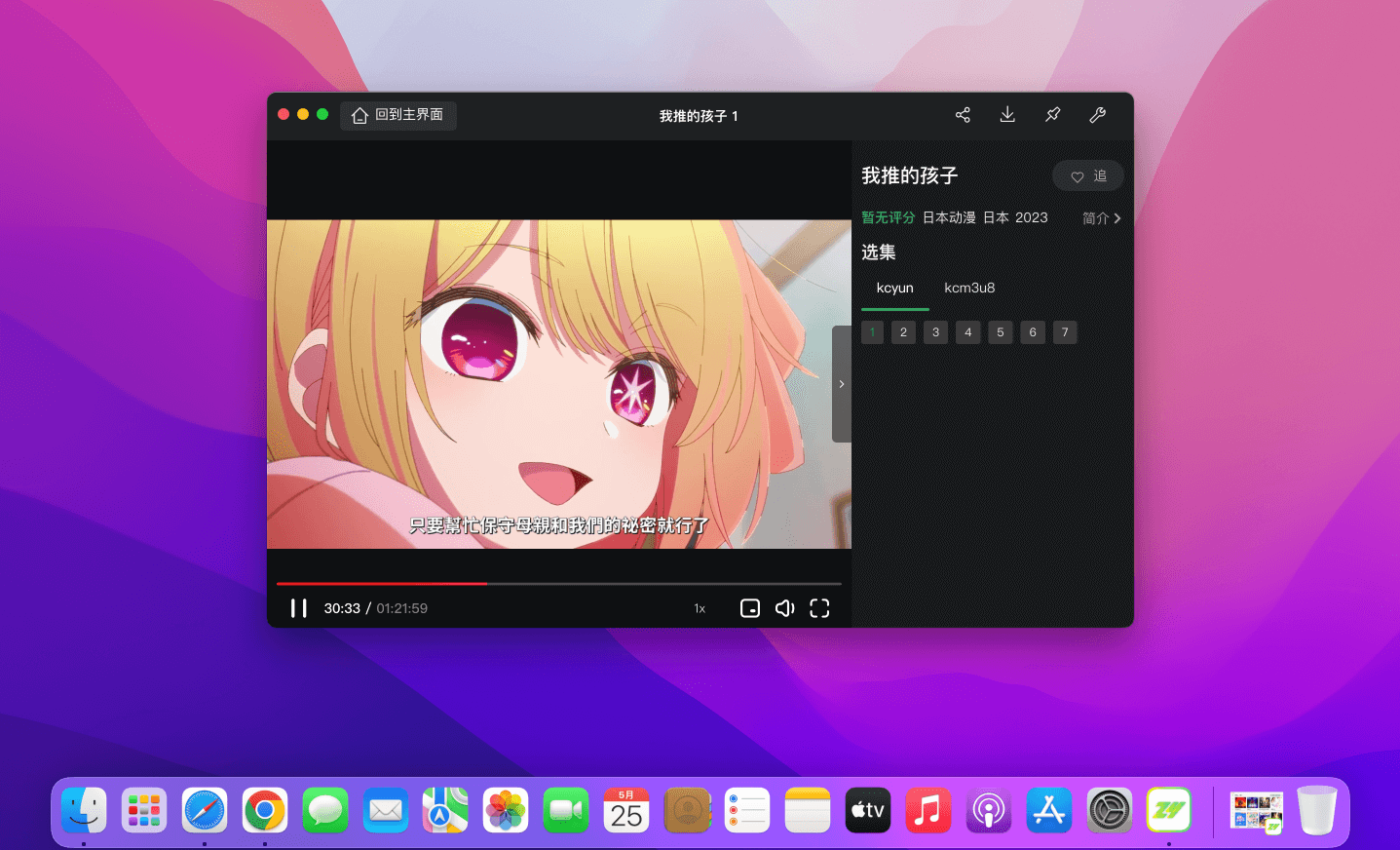Enter fullscreen mode
The width and height of the screenshot is (1400, 850).
tap(819, 608)
